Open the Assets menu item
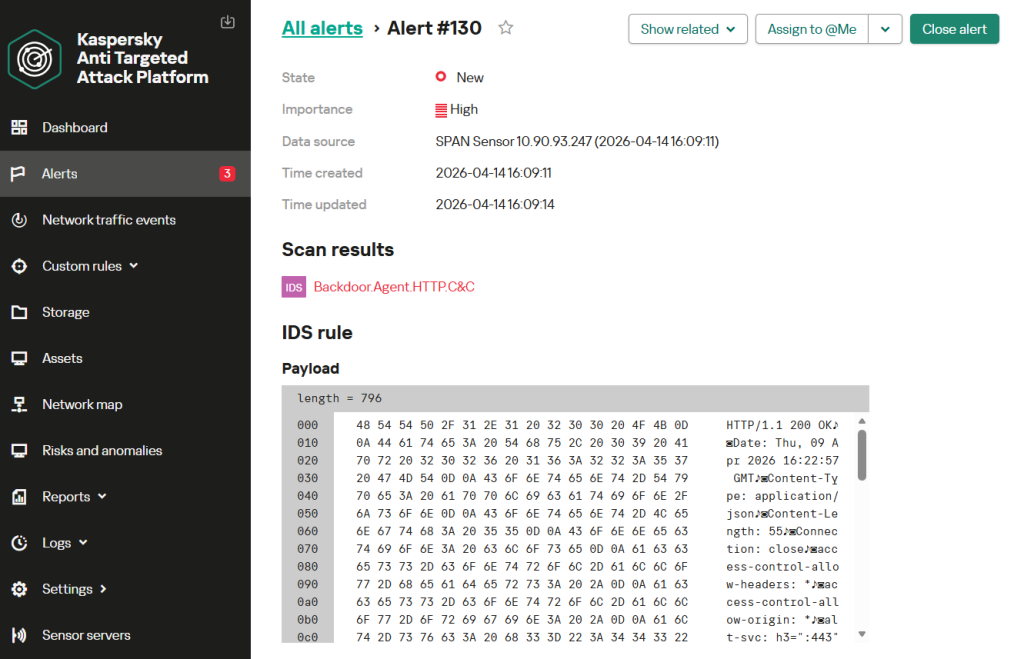 [62, 358]
